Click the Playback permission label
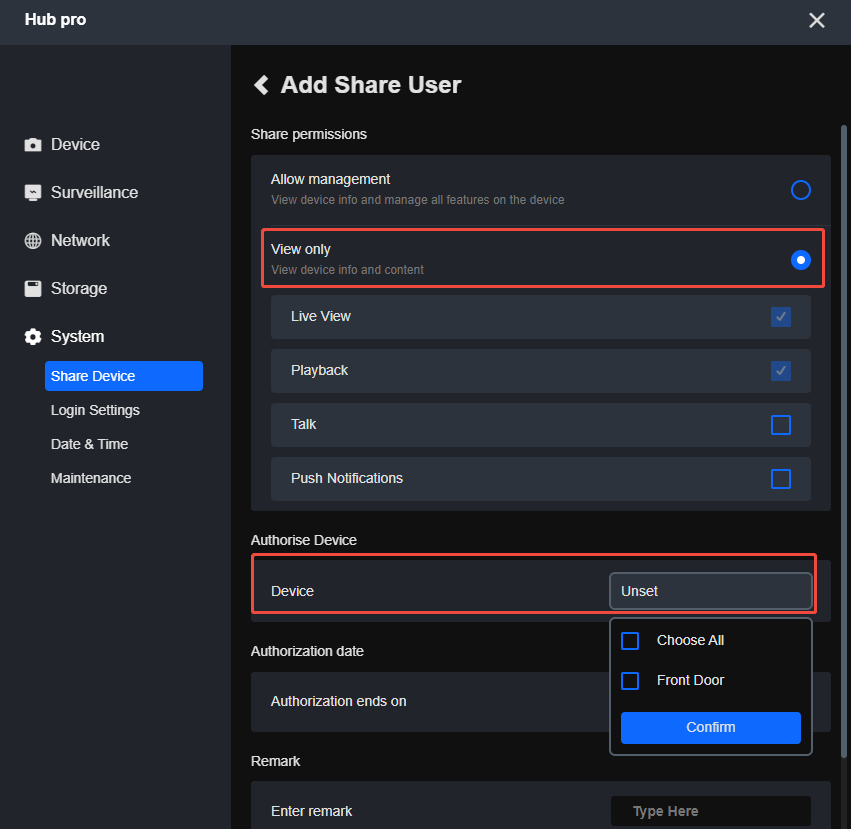Image resolution: width=851 pixels, height=829 pixels. pyautogui.click(x=319, y=370)
